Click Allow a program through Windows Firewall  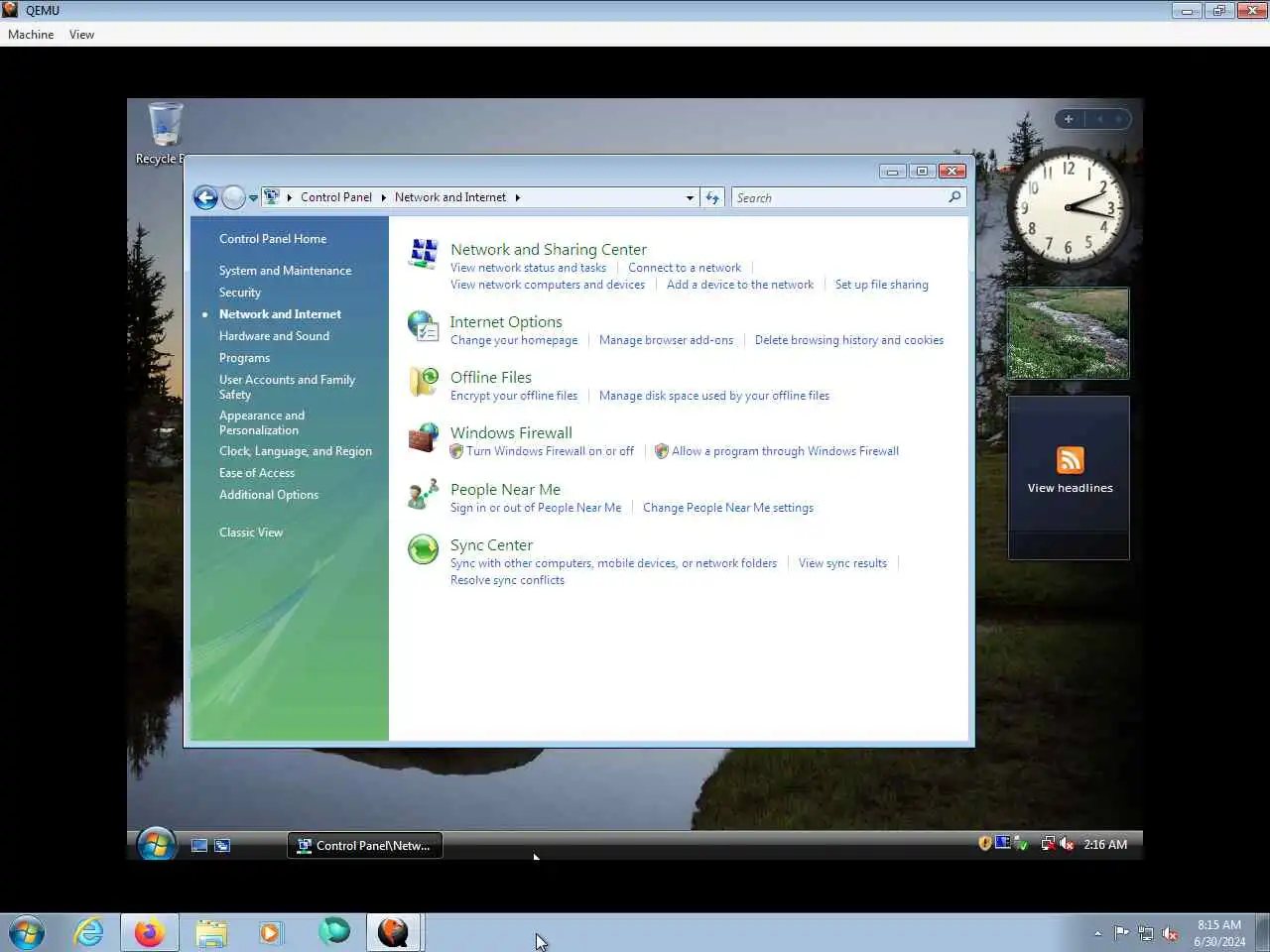(785, 451)
